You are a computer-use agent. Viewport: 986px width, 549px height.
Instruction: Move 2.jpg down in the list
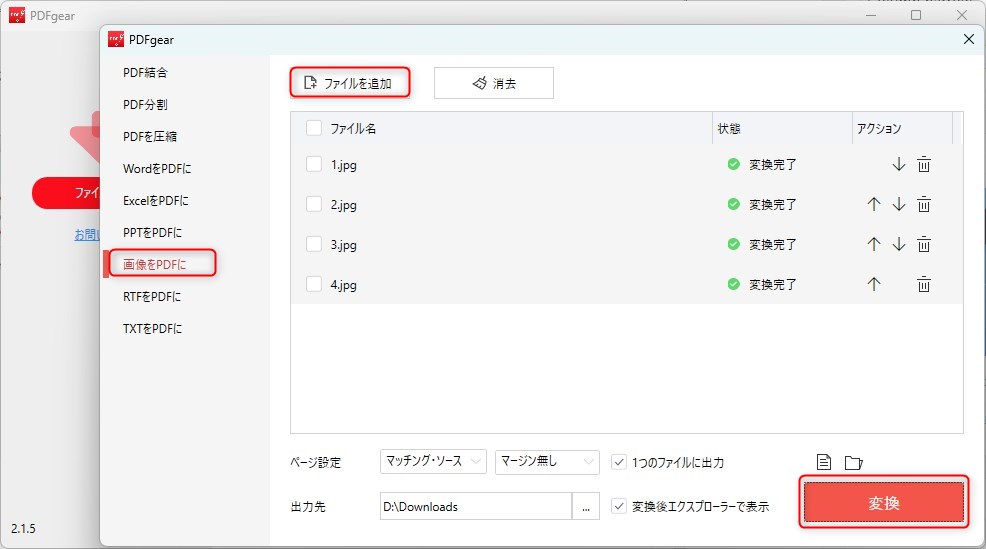[899, 204]
